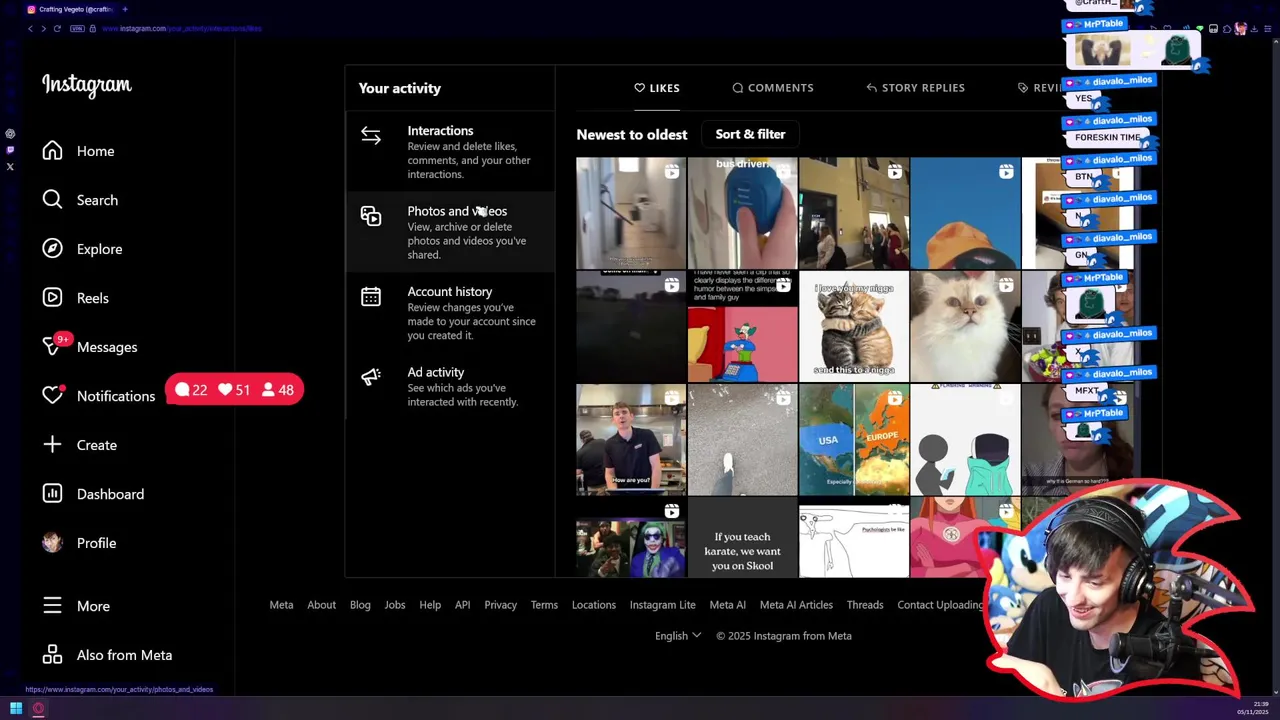The height and width of the screenshot is (720, 1280).
Task: Open the Joker costume reel thumbnail
Action: (631, 538)
